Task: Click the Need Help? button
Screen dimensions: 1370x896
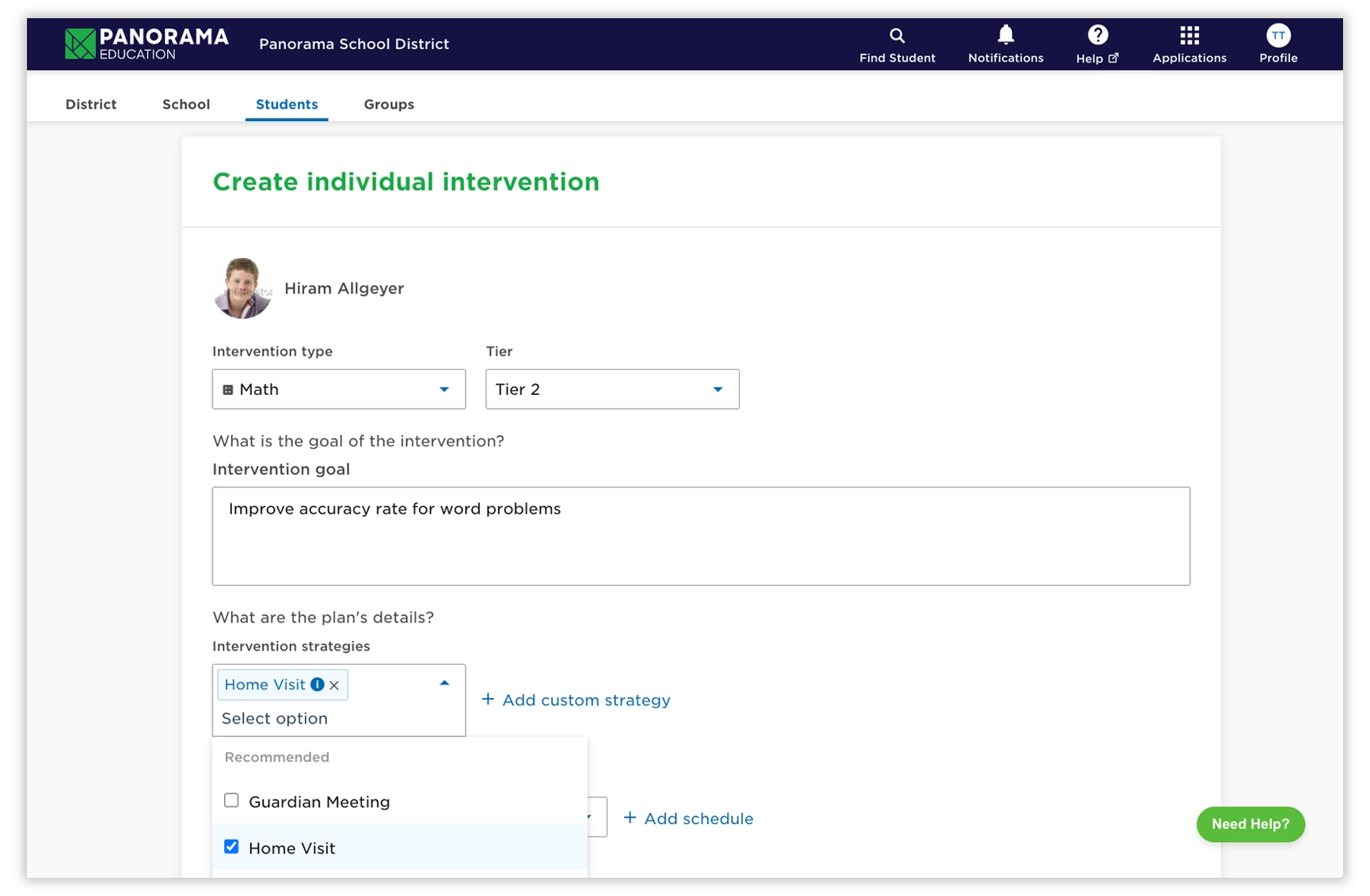Action: [x=1250, y=824]
